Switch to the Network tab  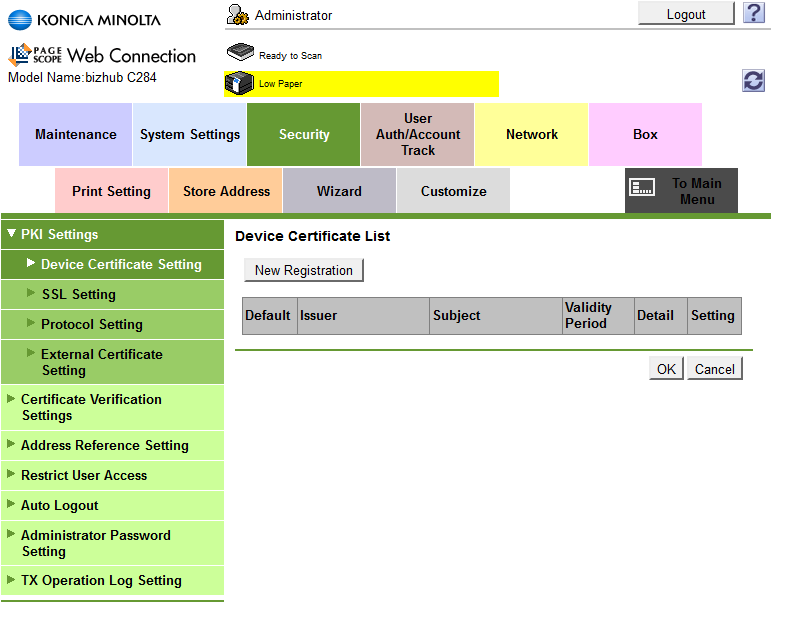tap(531, 134)
